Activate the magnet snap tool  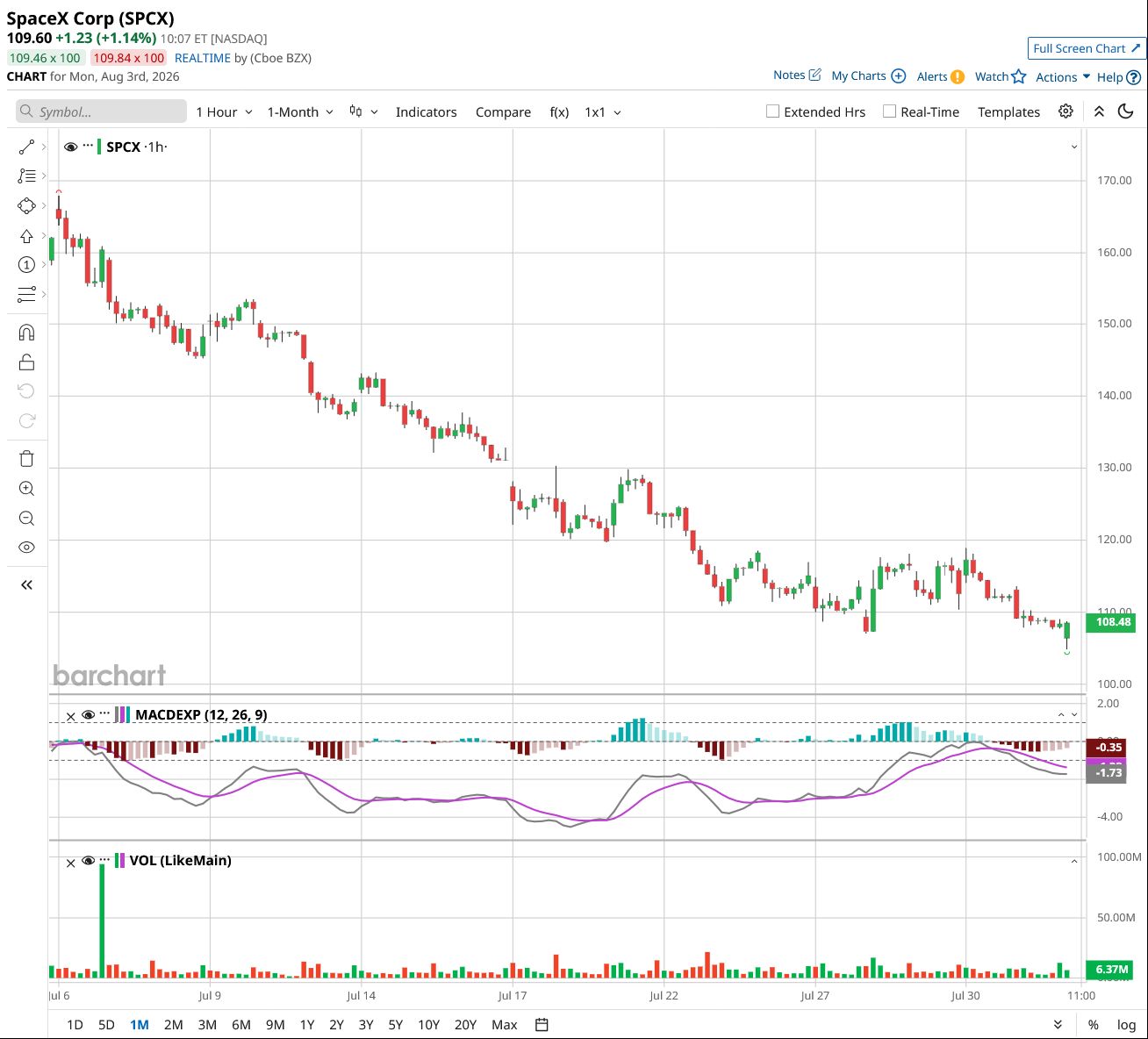[26, 333]
